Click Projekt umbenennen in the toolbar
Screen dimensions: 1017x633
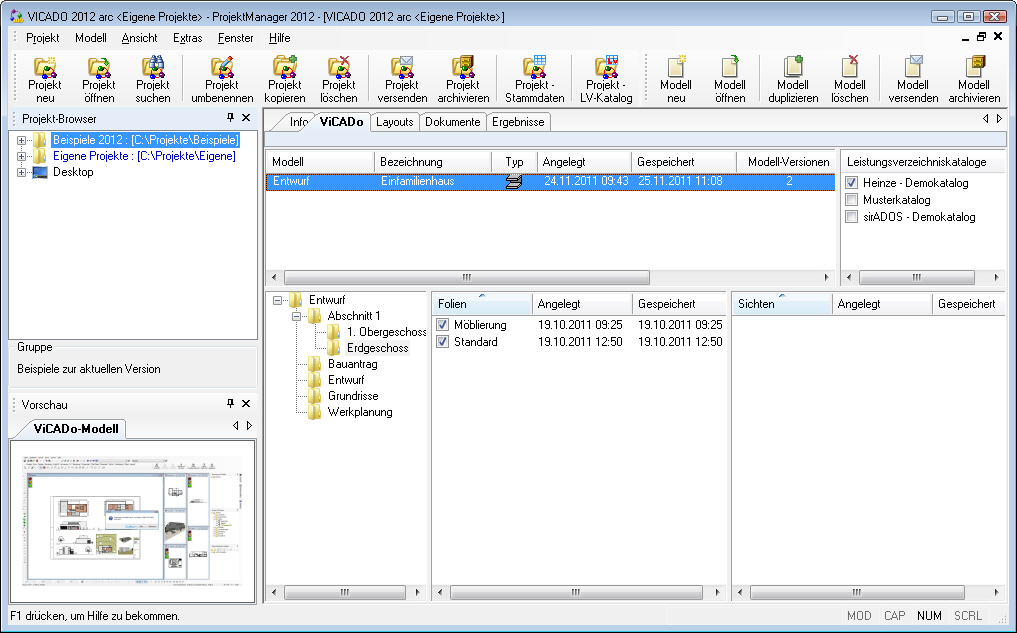tap(222, 79)
